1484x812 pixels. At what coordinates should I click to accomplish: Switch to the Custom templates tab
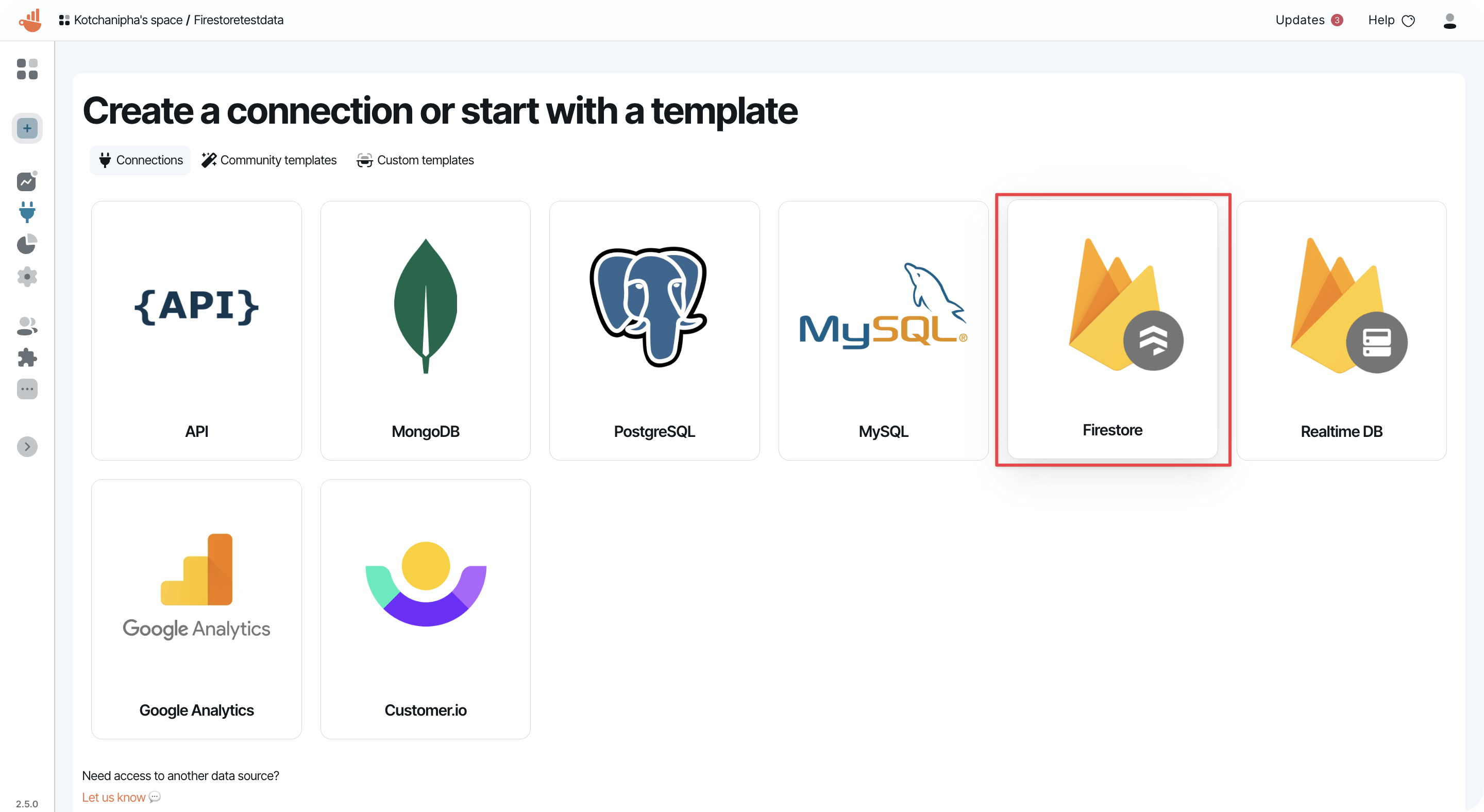415,160
